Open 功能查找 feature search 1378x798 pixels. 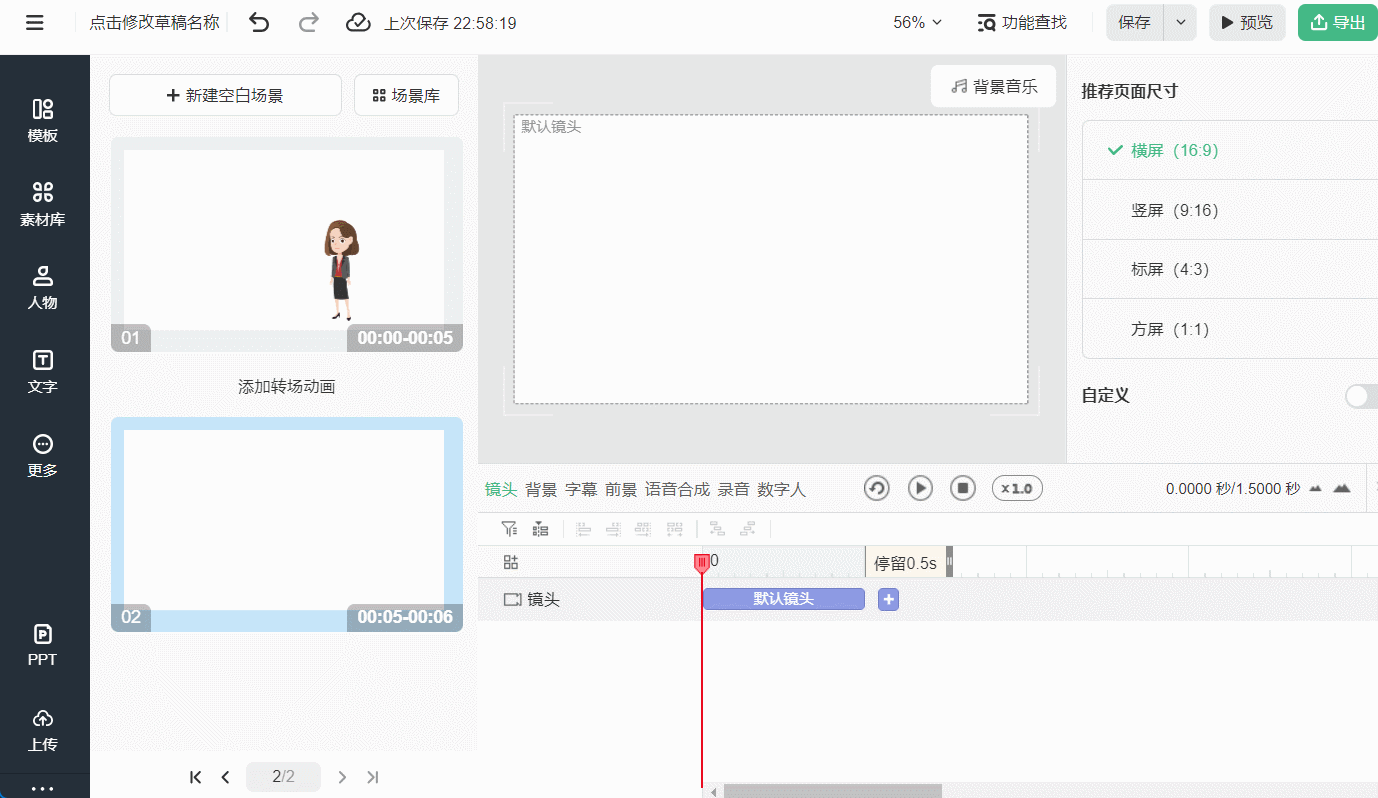pyautogui.click(x=1022, y=22)
